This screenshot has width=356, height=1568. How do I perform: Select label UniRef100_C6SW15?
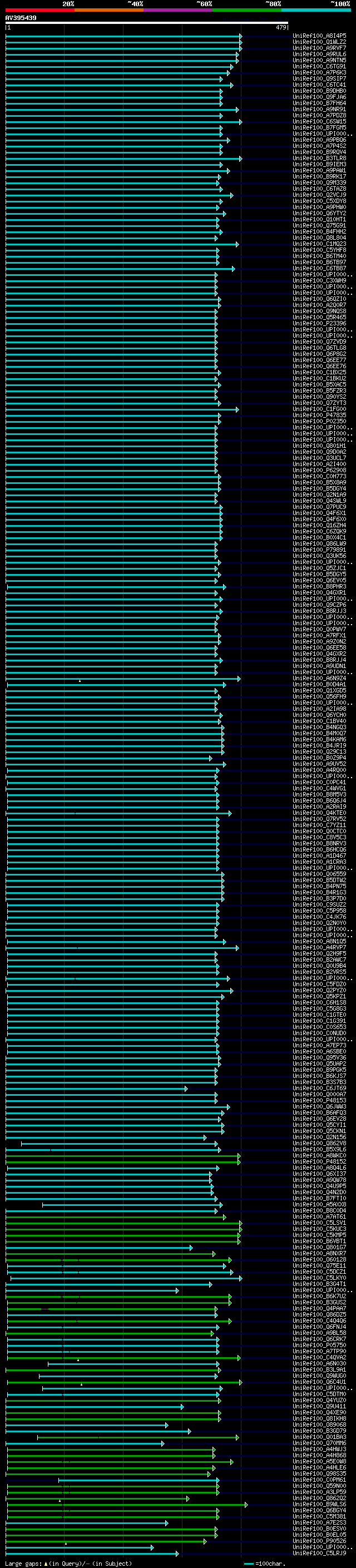[319, 122]
